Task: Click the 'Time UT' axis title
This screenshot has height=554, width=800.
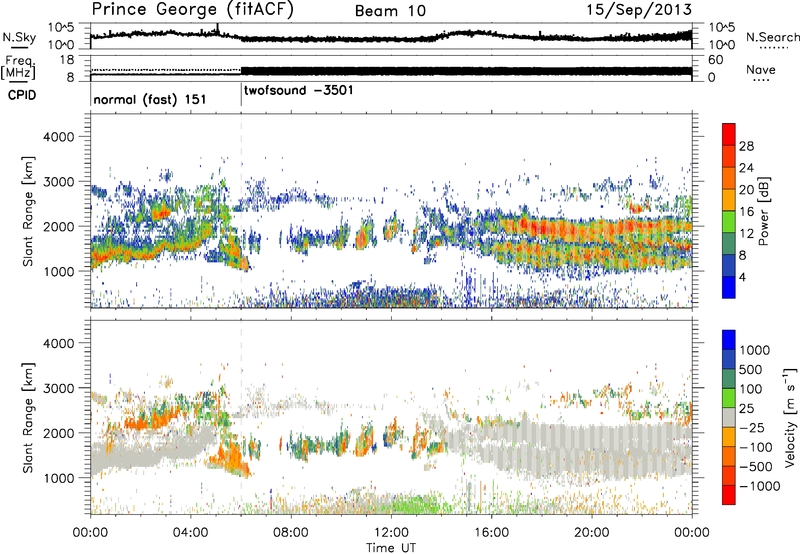Action: click(391, 548)
